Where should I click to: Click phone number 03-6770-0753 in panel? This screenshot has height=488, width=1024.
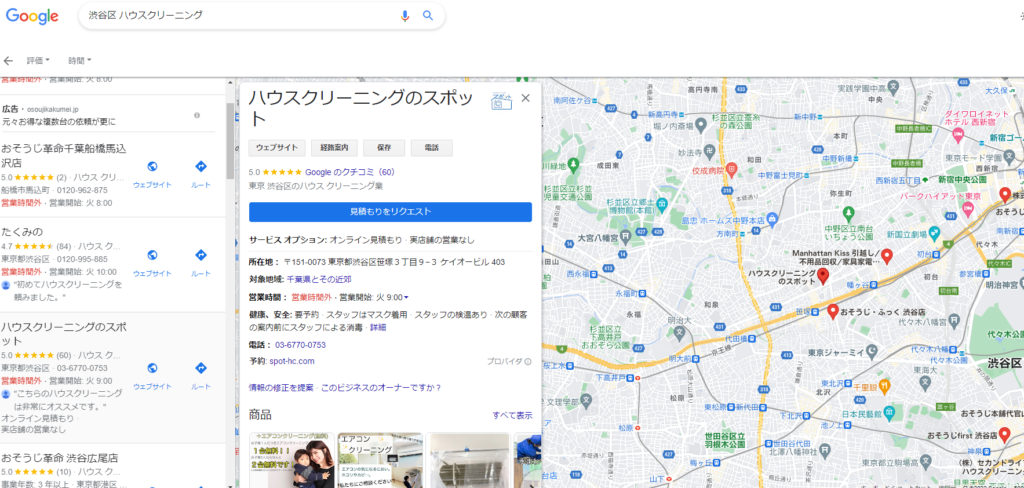(300, 345)
